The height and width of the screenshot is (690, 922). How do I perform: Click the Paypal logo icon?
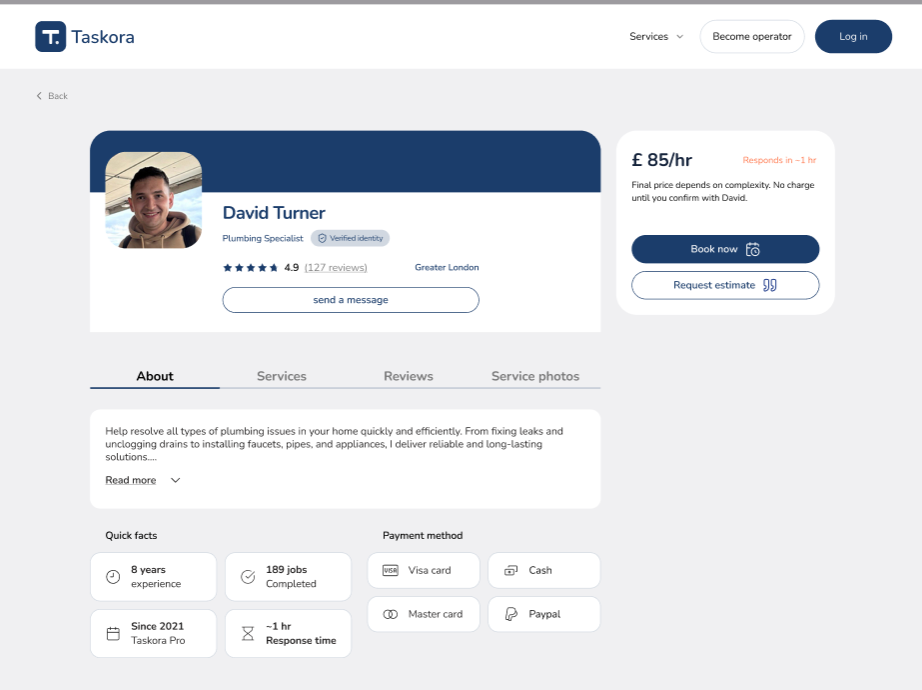pyautogui.click(x=511, y=614)
